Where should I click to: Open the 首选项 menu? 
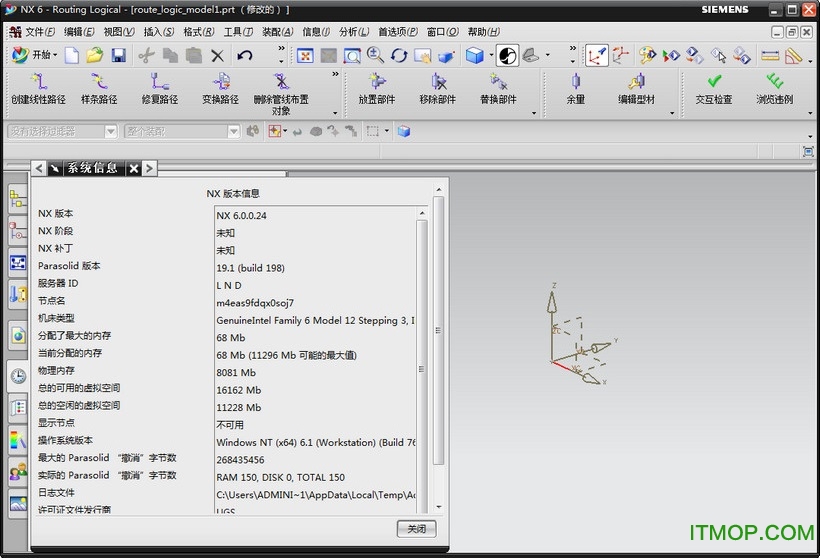pyautogui.click(x=398, y=32)
